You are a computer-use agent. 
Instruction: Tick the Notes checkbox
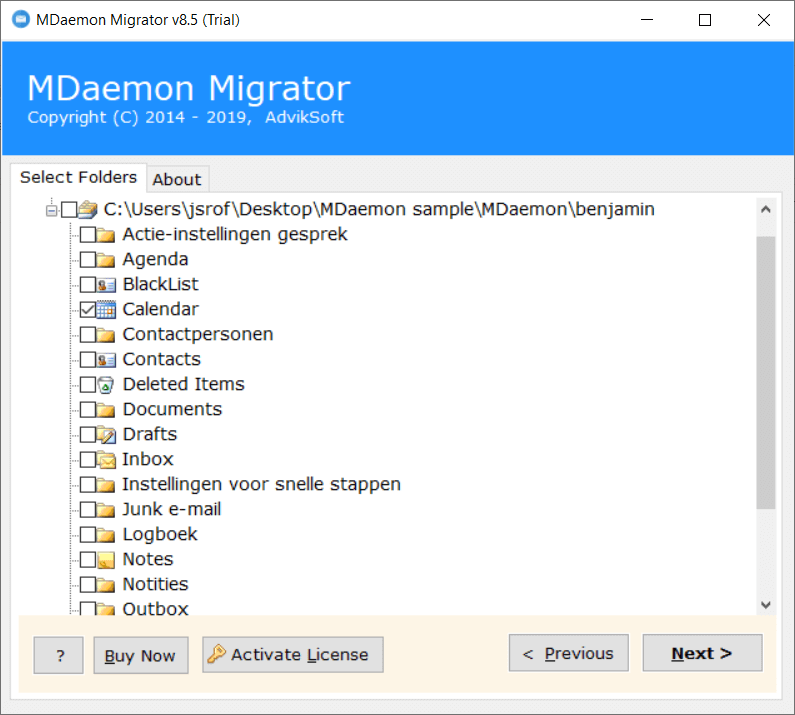(x=88, y=559)
